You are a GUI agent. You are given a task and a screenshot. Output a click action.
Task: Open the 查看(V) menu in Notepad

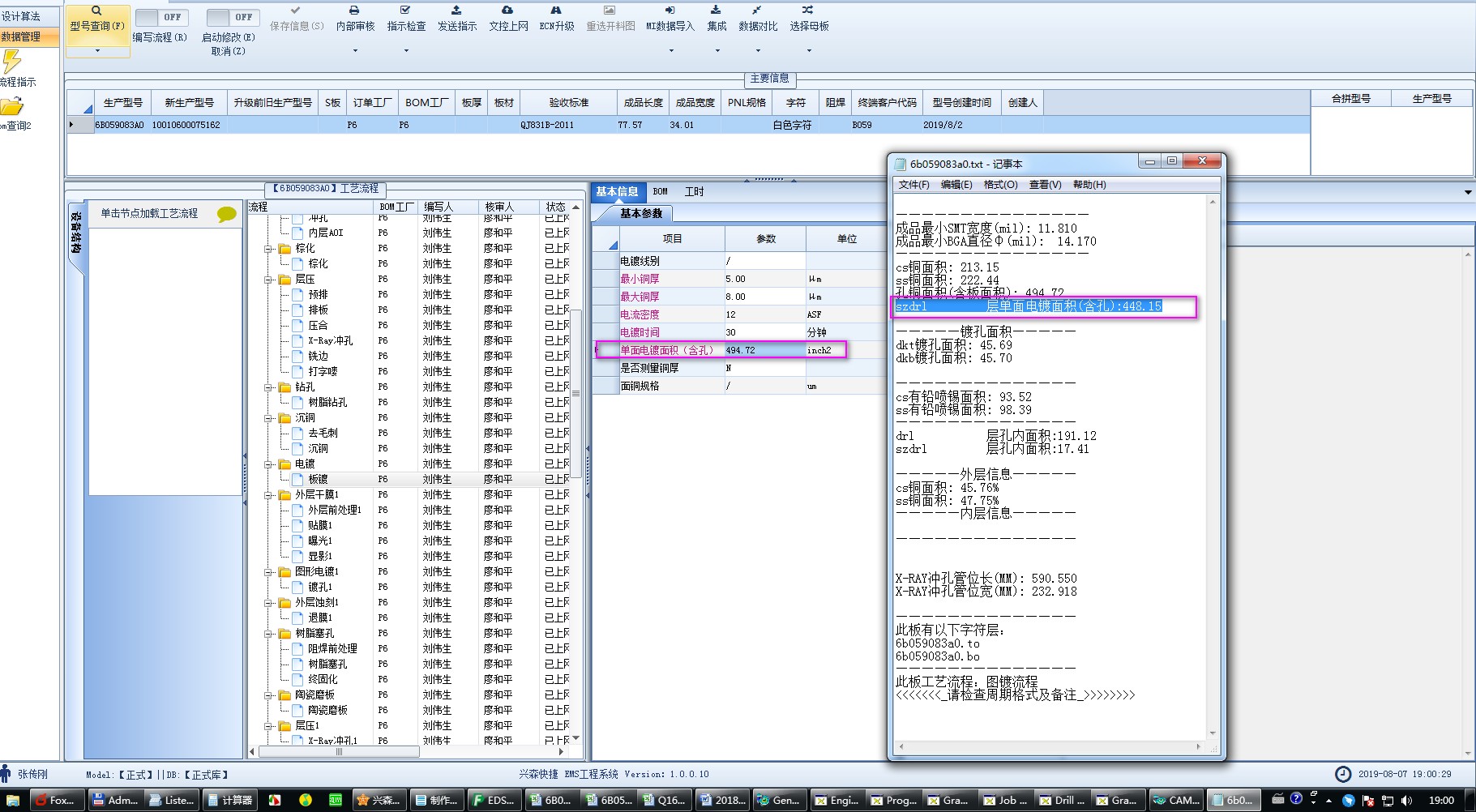click(x=1045, y=185)
